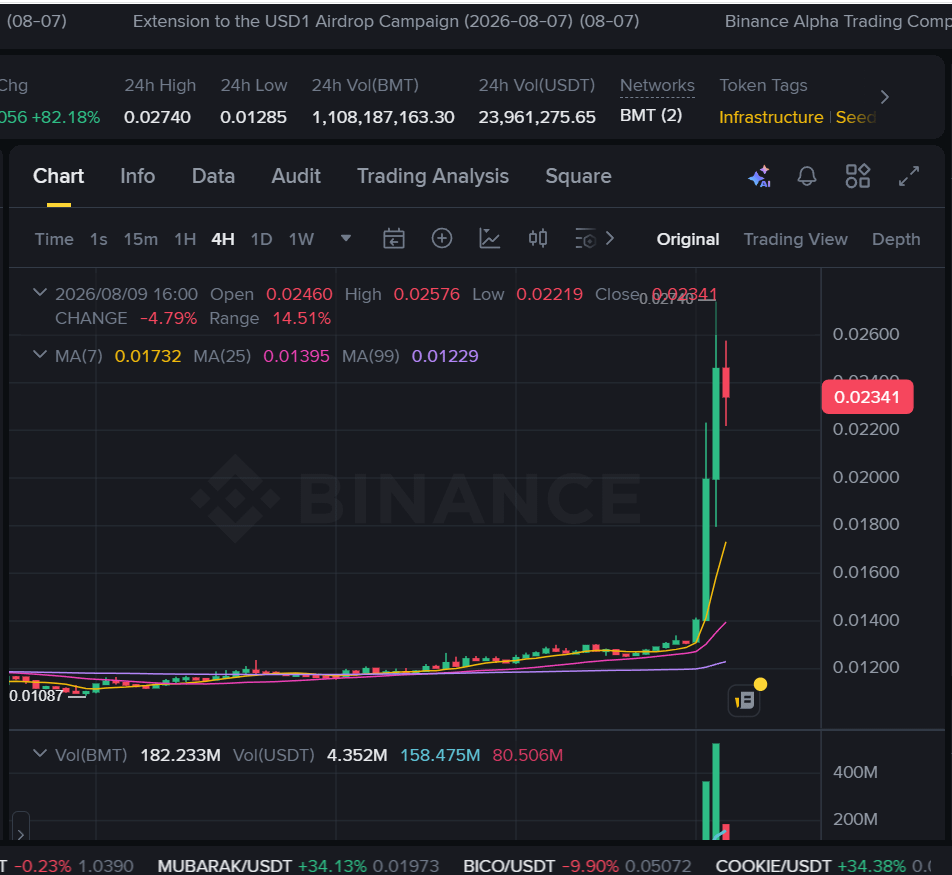The height and width of the screenshot is (875, 952).
Task: Show more chart toolbar options arrow
Action: point(610,239)
